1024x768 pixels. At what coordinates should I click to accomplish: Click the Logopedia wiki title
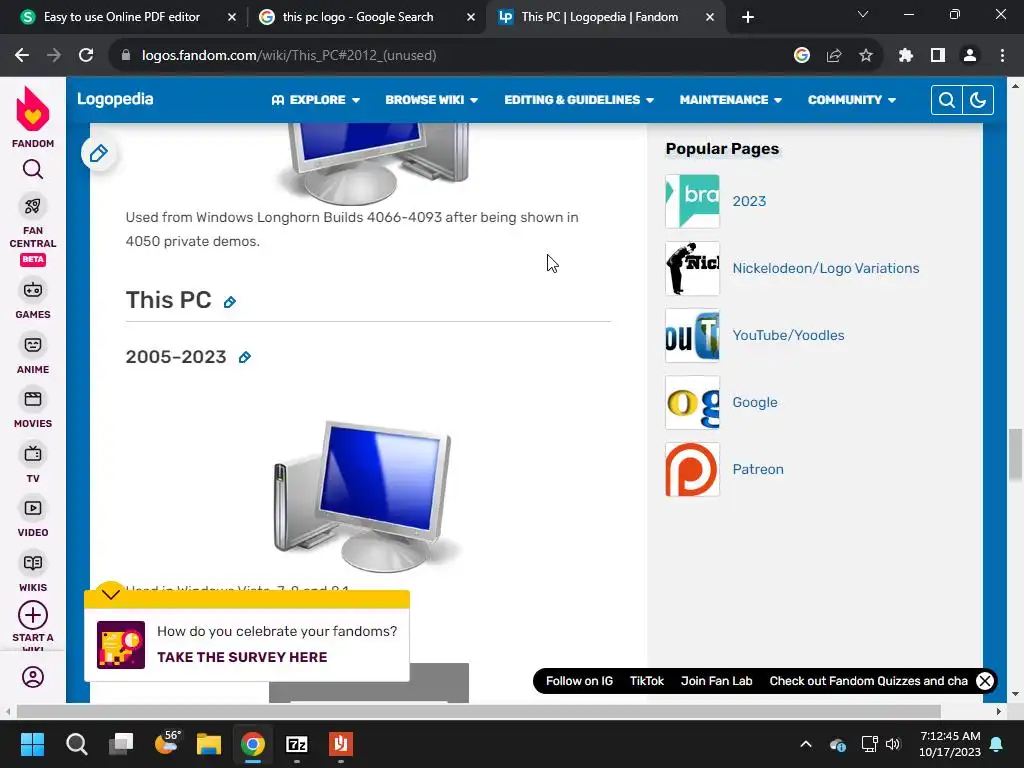pos(115,99)
